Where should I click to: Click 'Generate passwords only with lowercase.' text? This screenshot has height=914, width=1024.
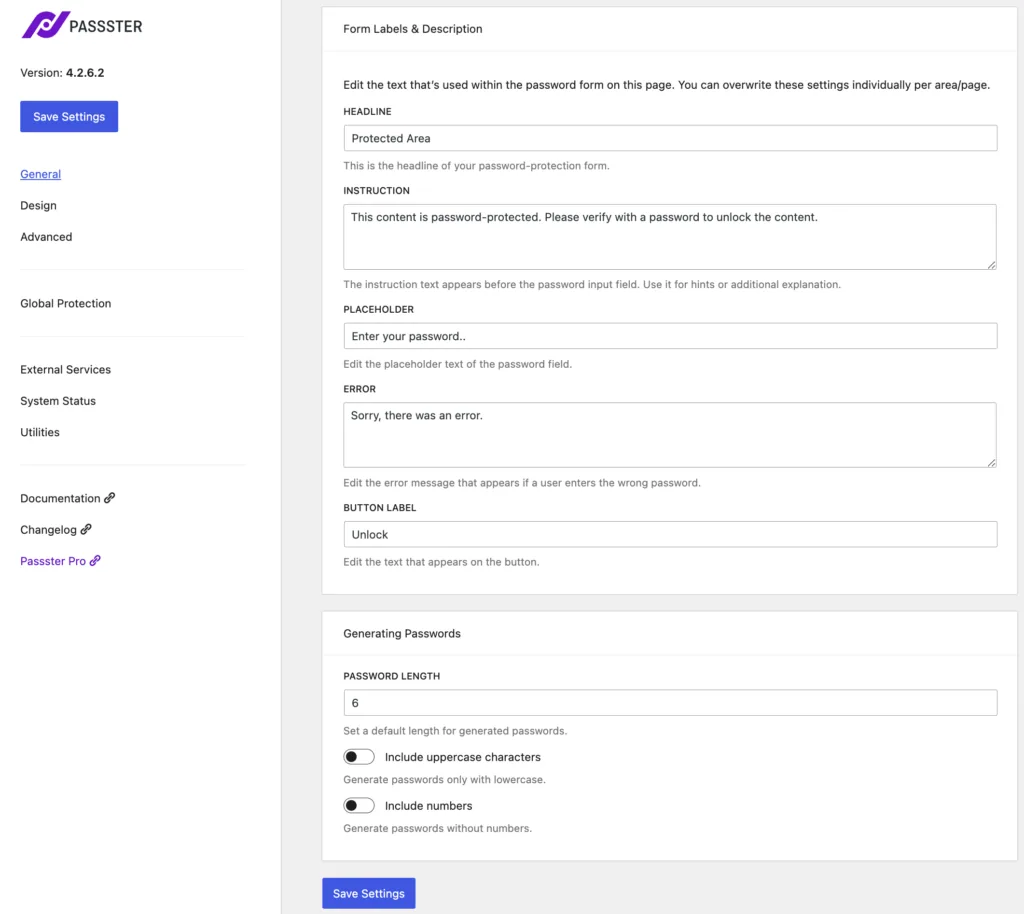pyautogui.click(x=444, y=780)
